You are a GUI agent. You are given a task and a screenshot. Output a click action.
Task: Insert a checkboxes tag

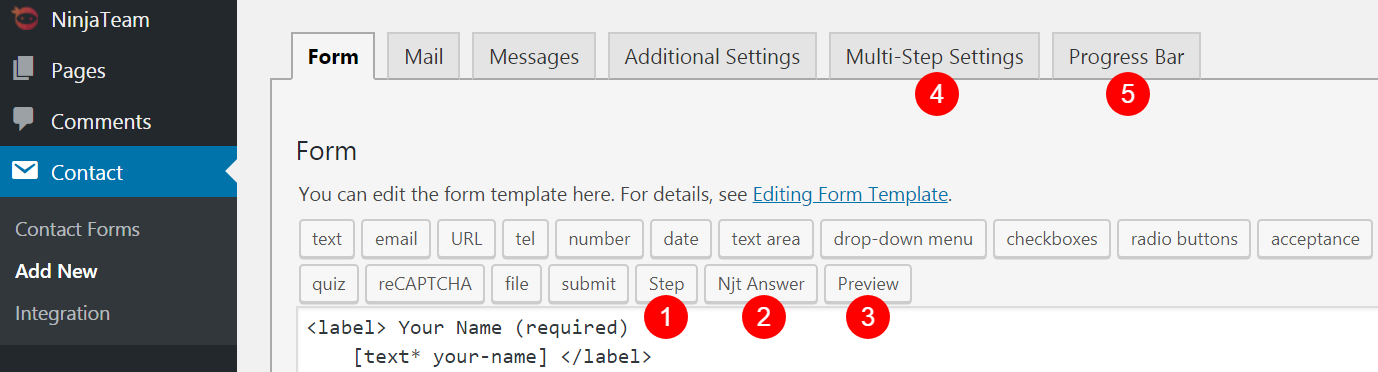(1052, 239)
